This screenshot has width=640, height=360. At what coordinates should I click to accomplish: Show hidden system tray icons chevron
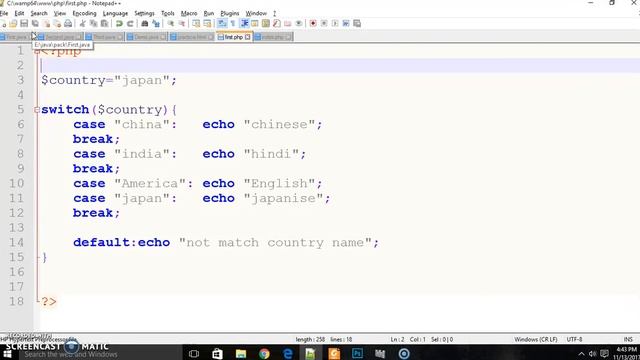581,354
